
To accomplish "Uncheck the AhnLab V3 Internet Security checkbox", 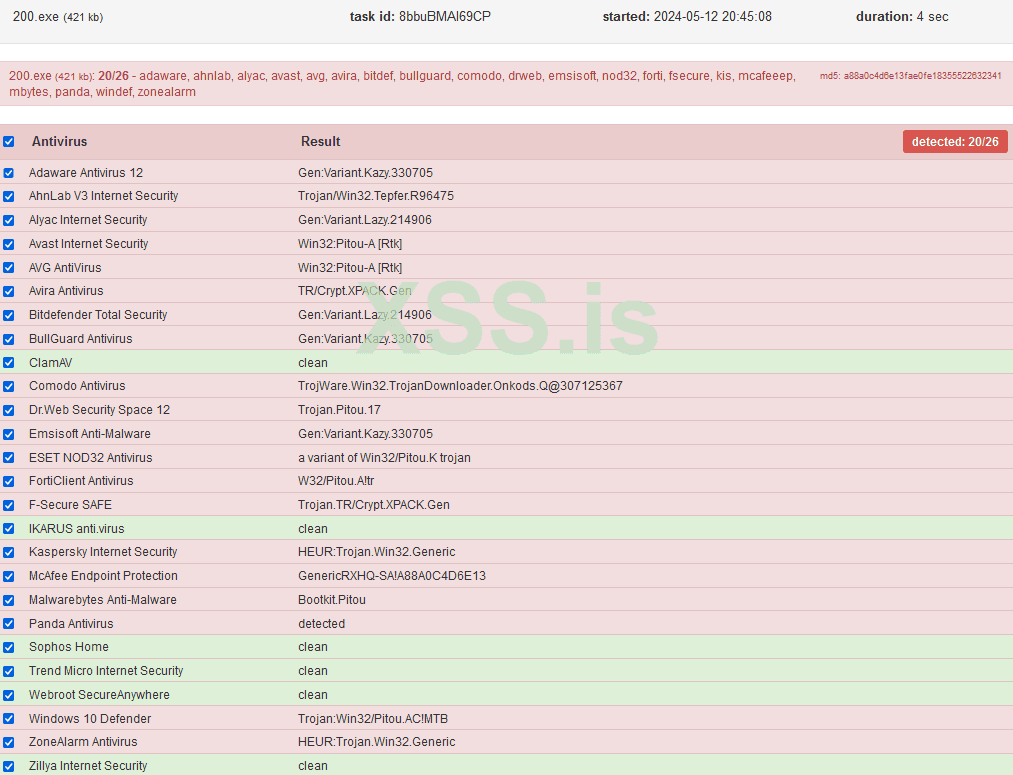I will click(x=8, y=196).
